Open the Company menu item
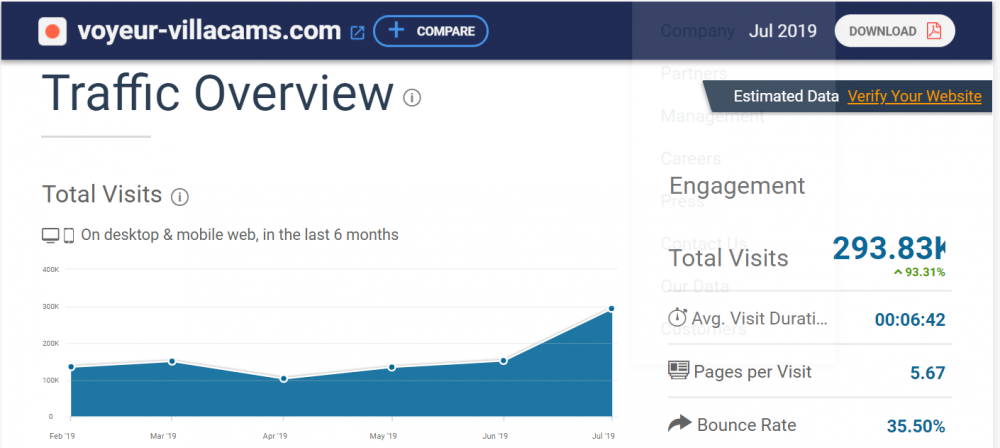Viewport: 1000px width, 448px height. [698, 31]
